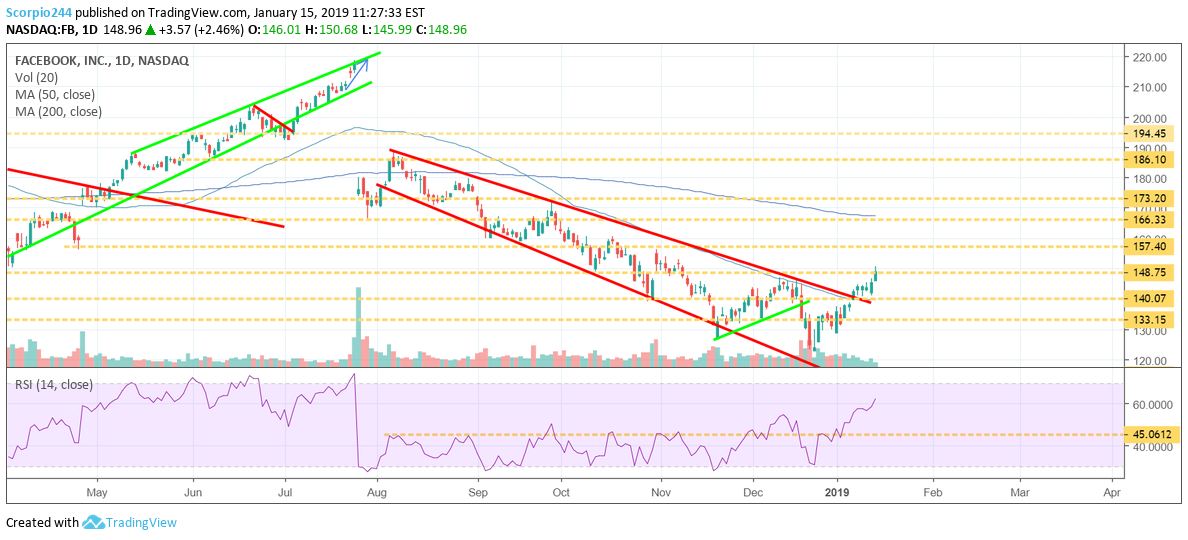Click the 120.00 price axis value

(x=1150, y=361)
